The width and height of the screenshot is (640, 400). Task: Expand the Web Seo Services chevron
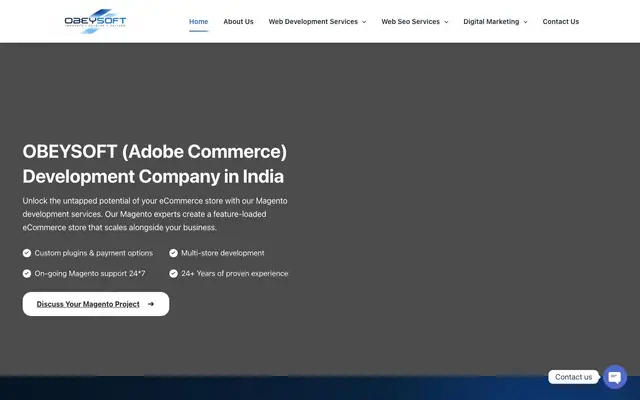click(446, 22)
